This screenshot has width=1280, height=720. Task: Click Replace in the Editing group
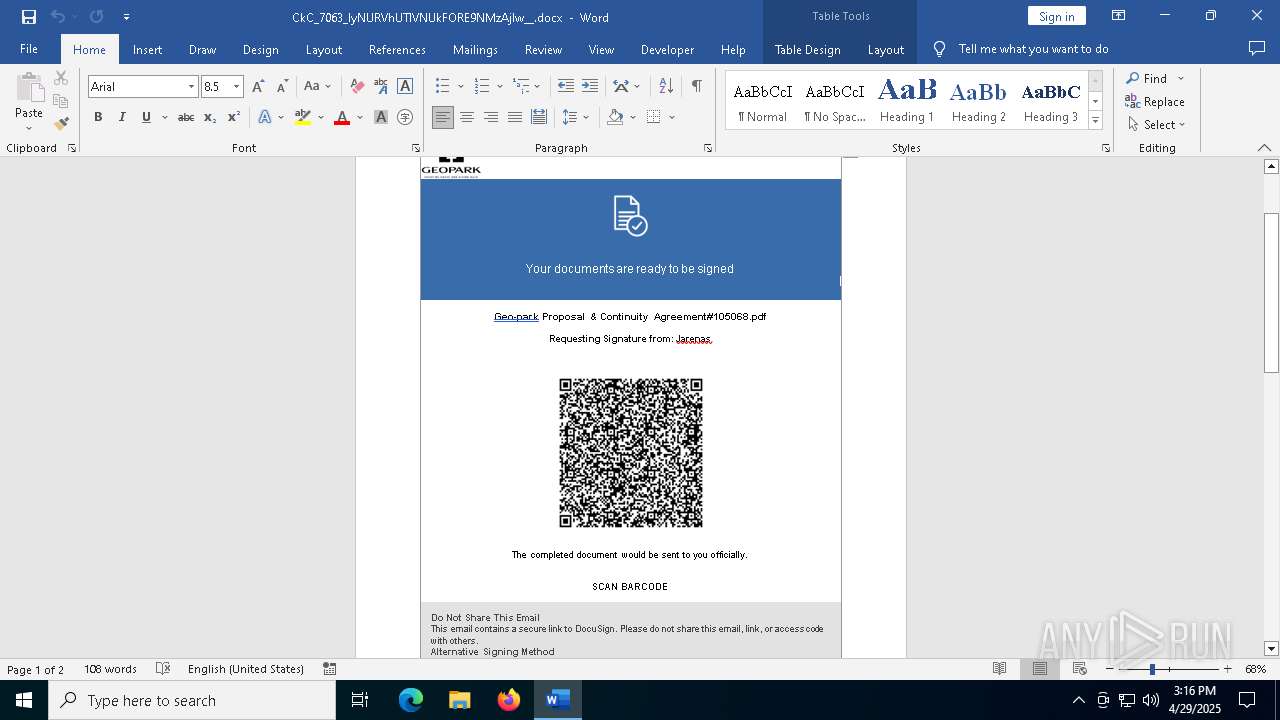[1155, 101]
